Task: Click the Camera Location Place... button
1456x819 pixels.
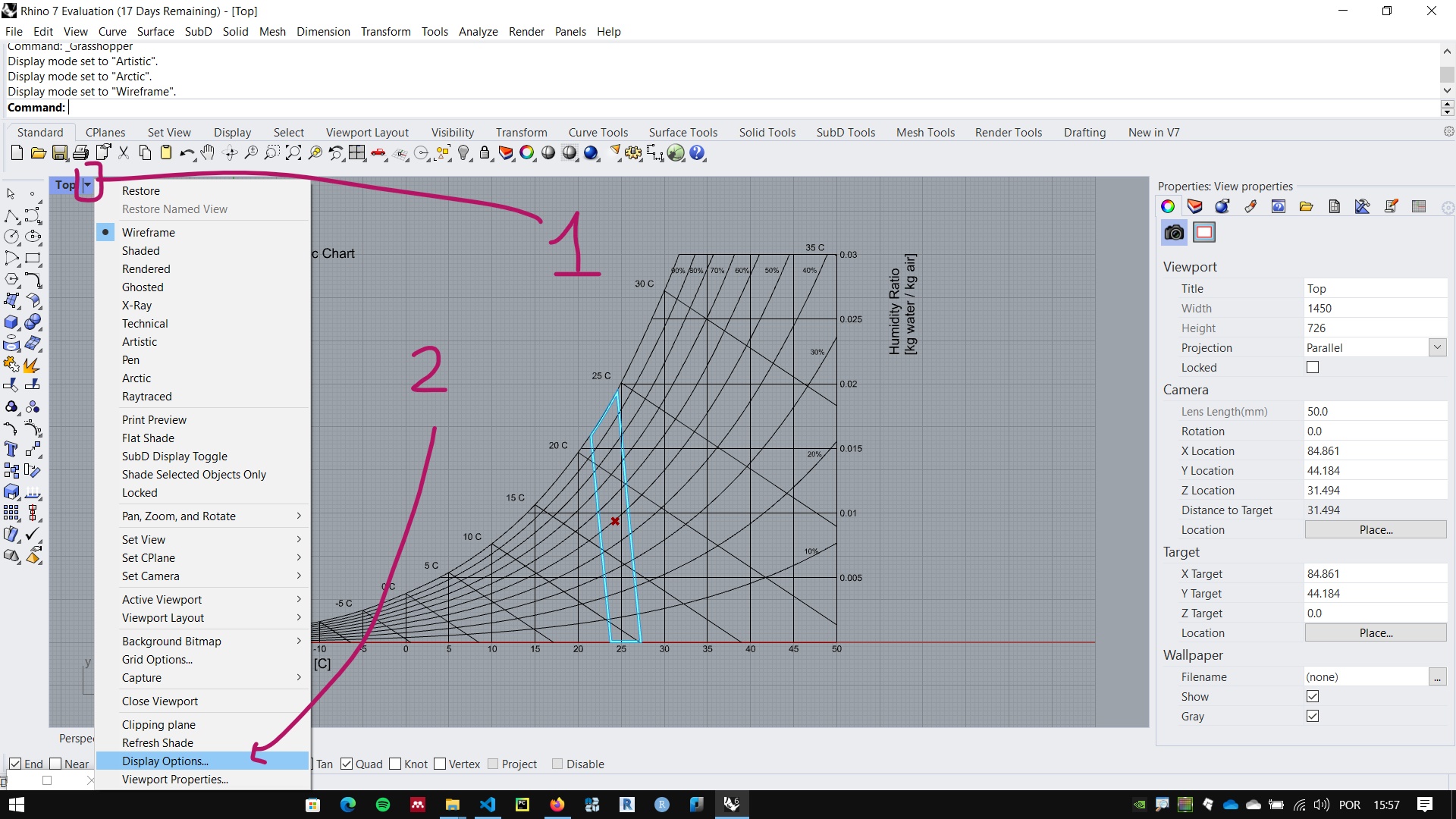Action: tap(1376, 529)
